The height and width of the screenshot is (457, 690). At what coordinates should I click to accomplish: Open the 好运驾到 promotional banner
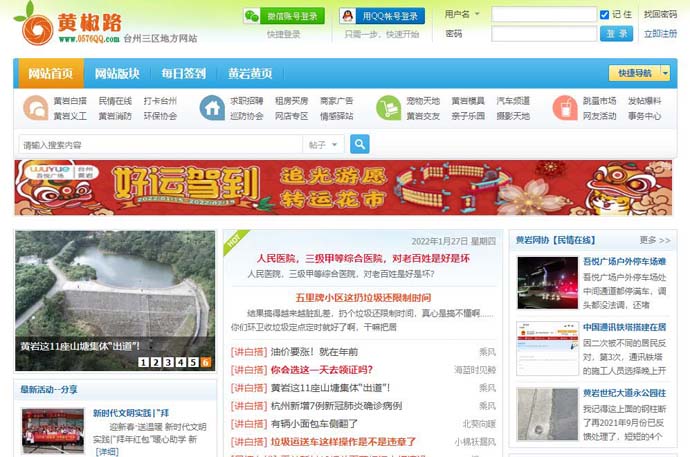coord(344,187)
